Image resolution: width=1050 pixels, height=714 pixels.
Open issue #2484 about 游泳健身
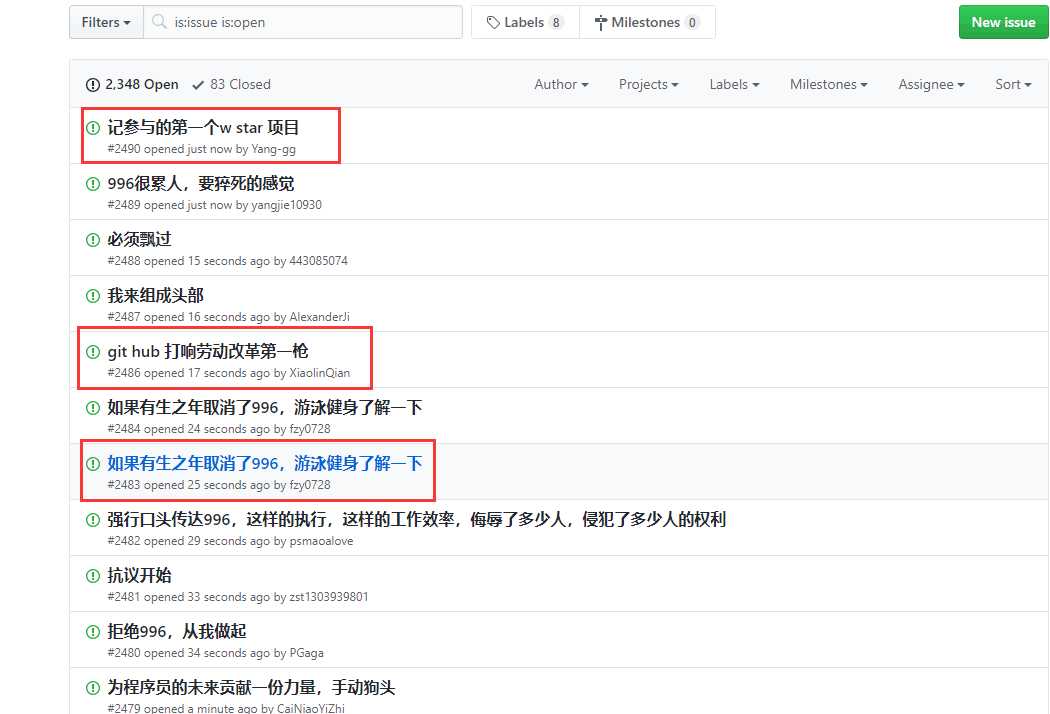pyautogui.click(x=265, y=407)
